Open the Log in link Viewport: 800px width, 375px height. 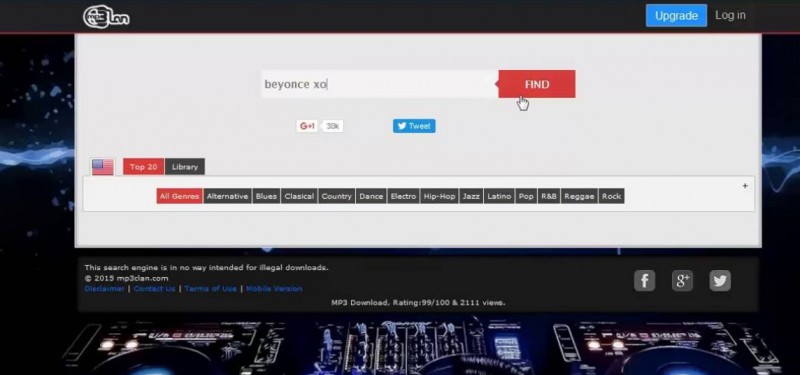(x=730, y=15)
